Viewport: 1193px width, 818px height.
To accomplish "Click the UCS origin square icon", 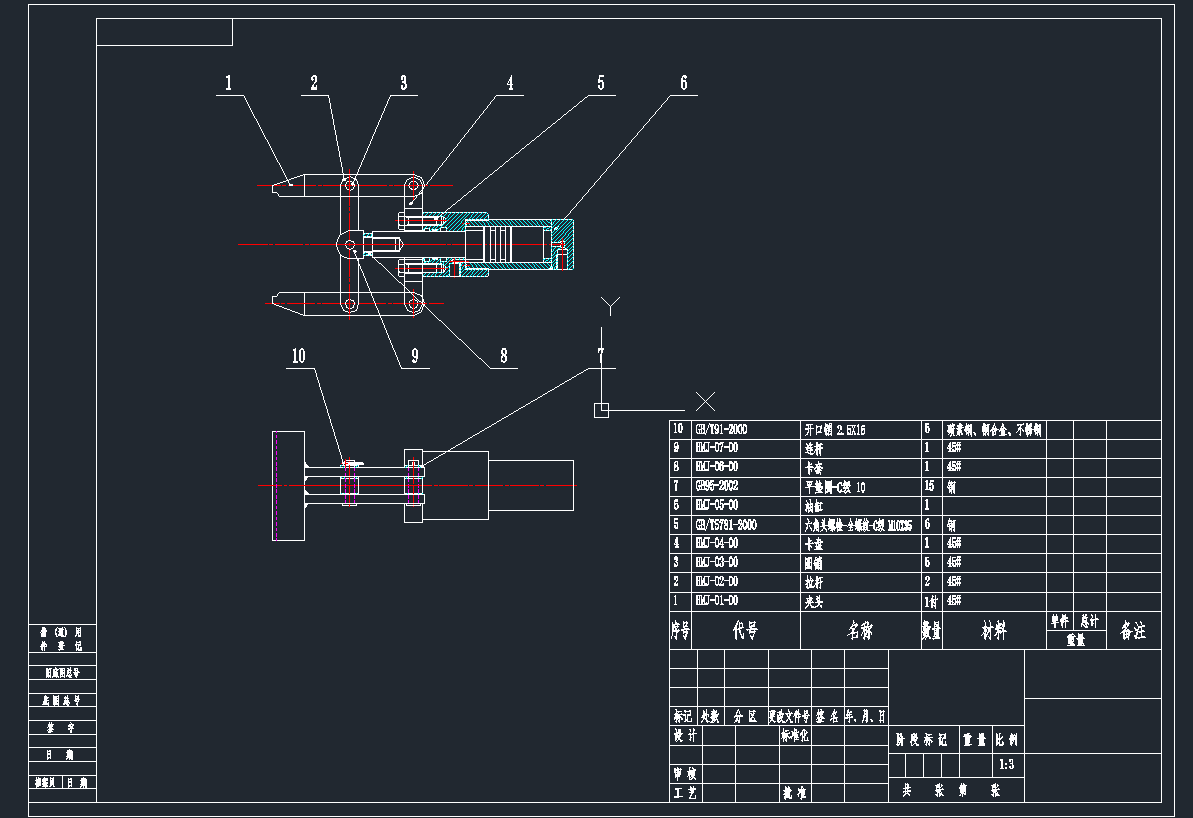I will 601,410.
